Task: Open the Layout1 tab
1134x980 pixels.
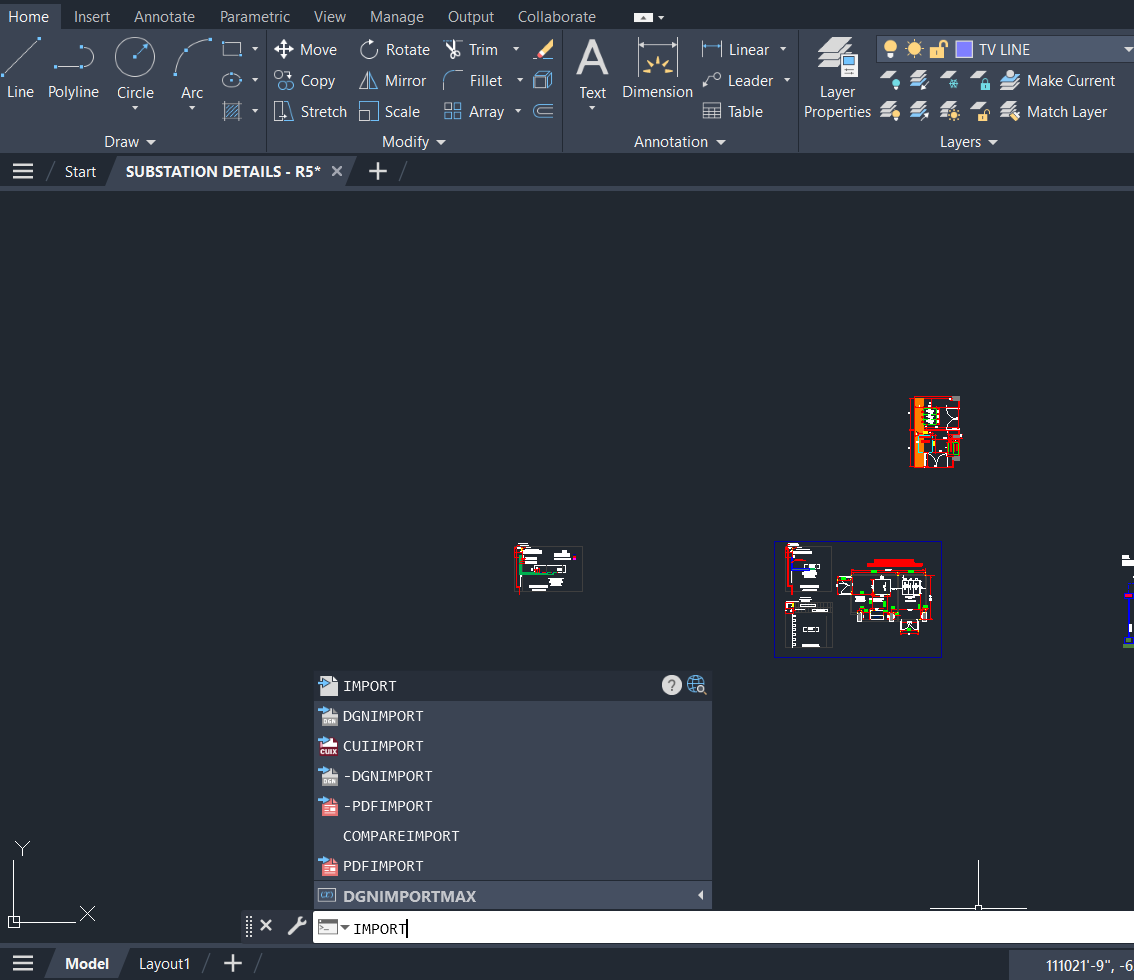Action: [164, 964]
